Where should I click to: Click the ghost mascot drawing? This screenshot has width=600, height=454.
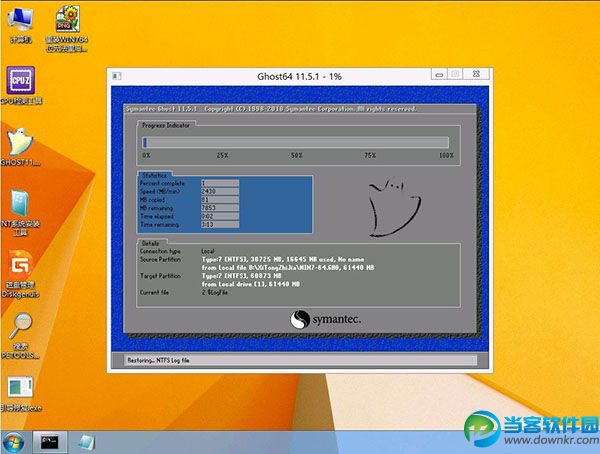[x=394, y=207]
